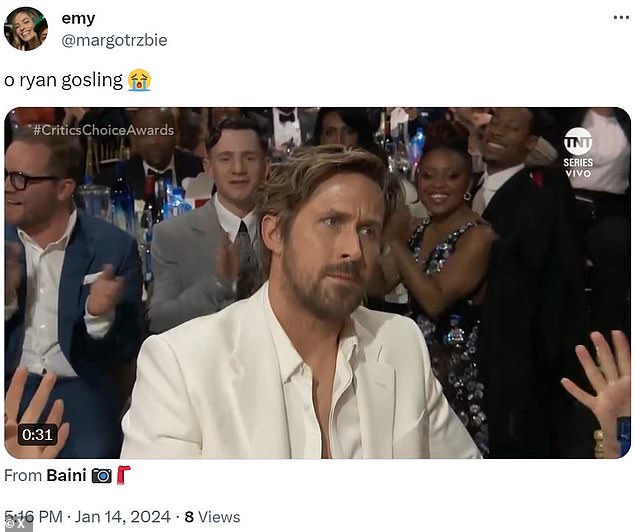Click the Jan 14, 2024 date
Viewport: 634px width, 532px height.
123,517
